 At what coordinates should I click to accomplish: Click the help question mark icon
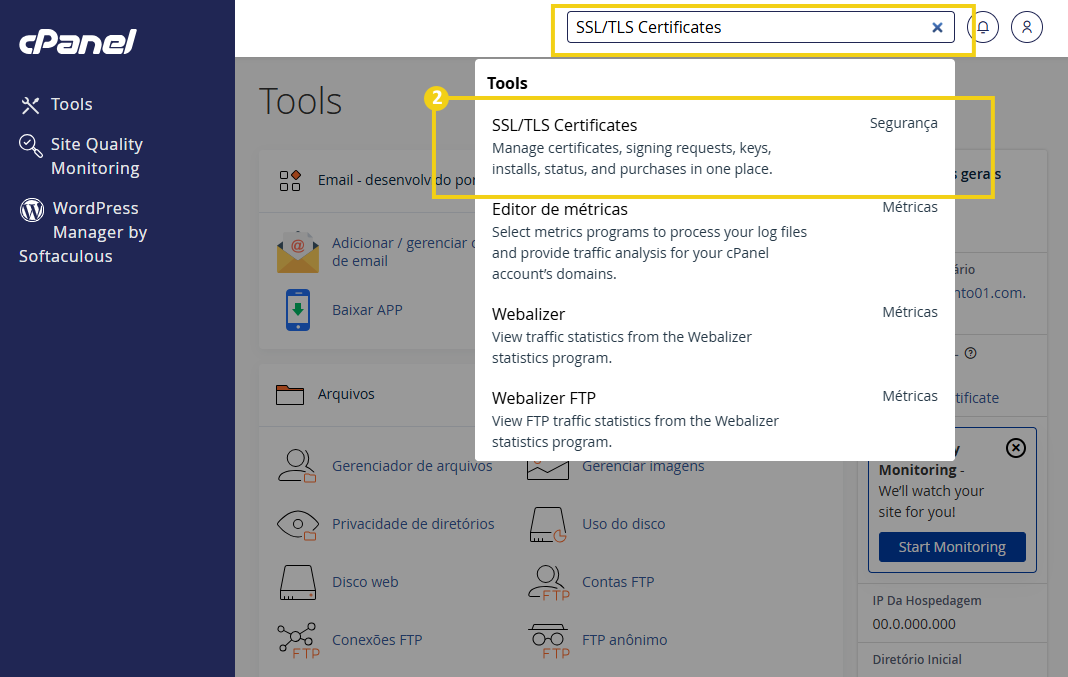click(971, 353)
